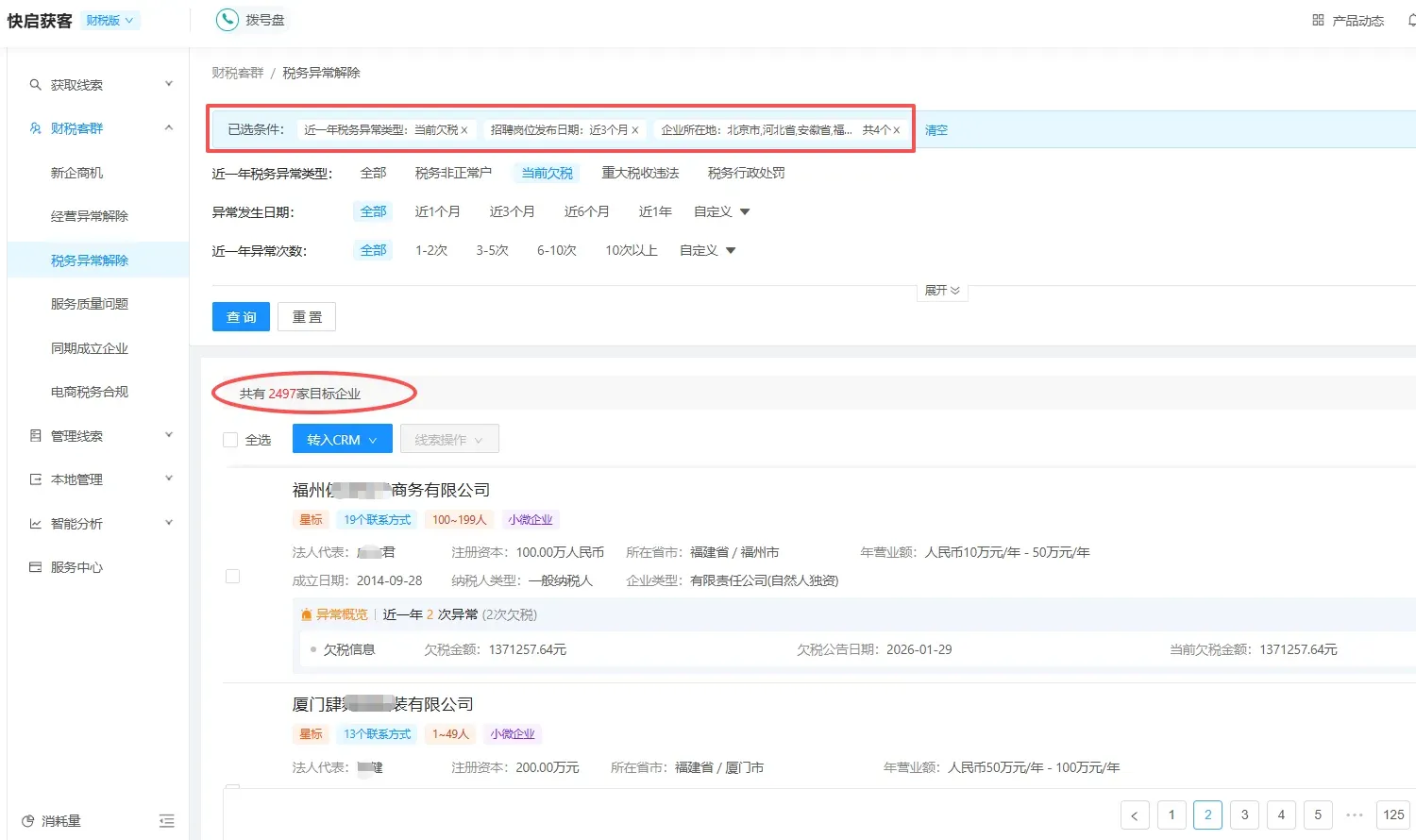Open 经营异常解除 in the sidebar
This screenshot has height=840, width=1416.
coord(90,216)
